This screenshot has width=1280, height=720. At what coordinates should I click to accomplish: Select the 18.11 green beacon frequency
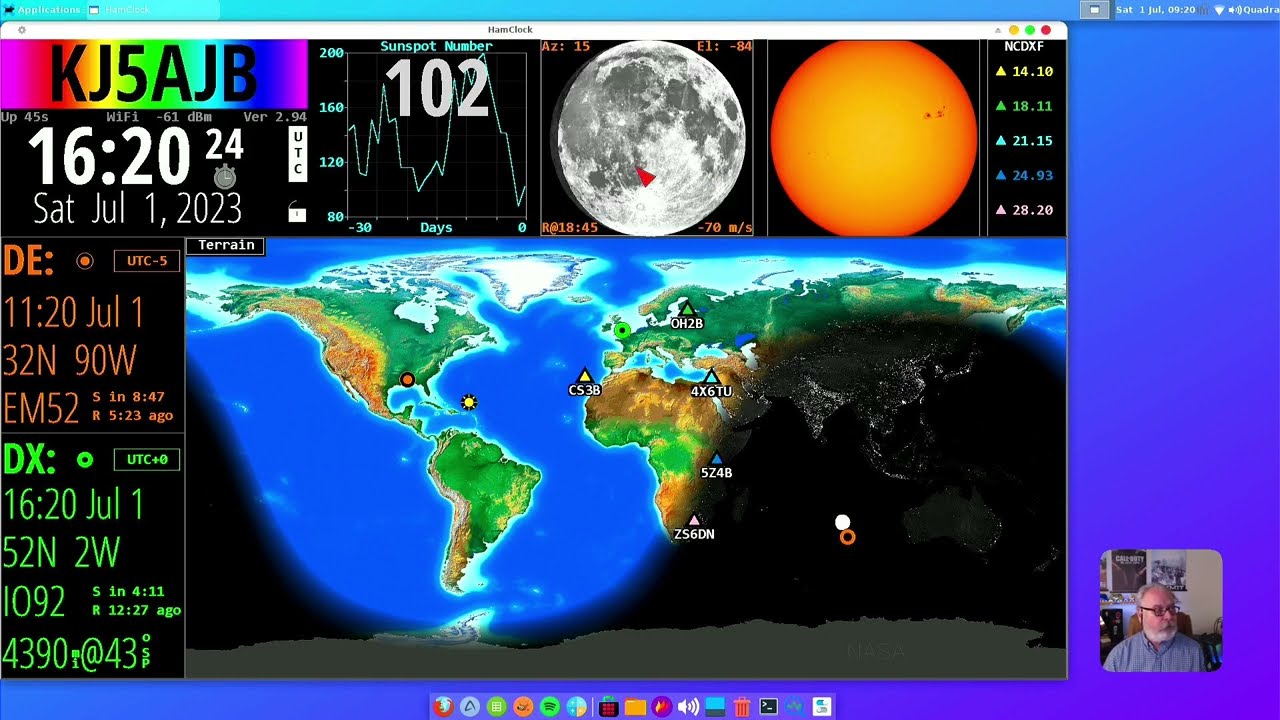tap(1022, 106)
